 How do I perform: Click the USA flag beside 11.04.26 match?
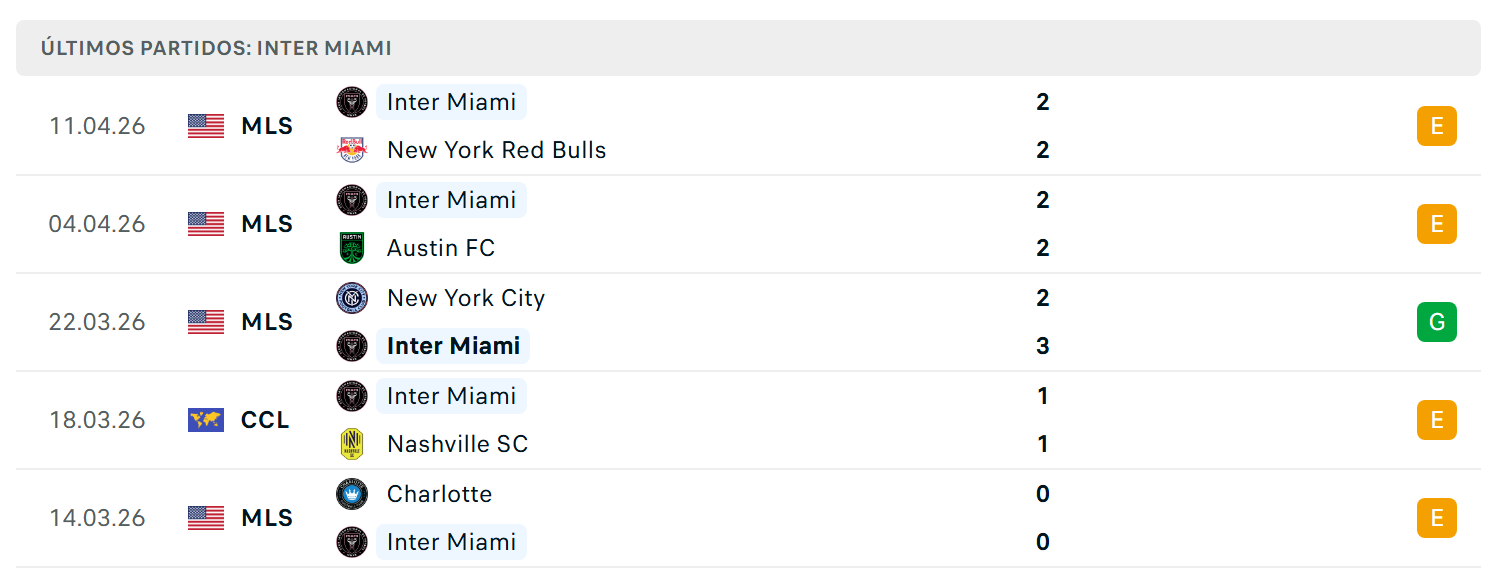click(x=206, y=126)
